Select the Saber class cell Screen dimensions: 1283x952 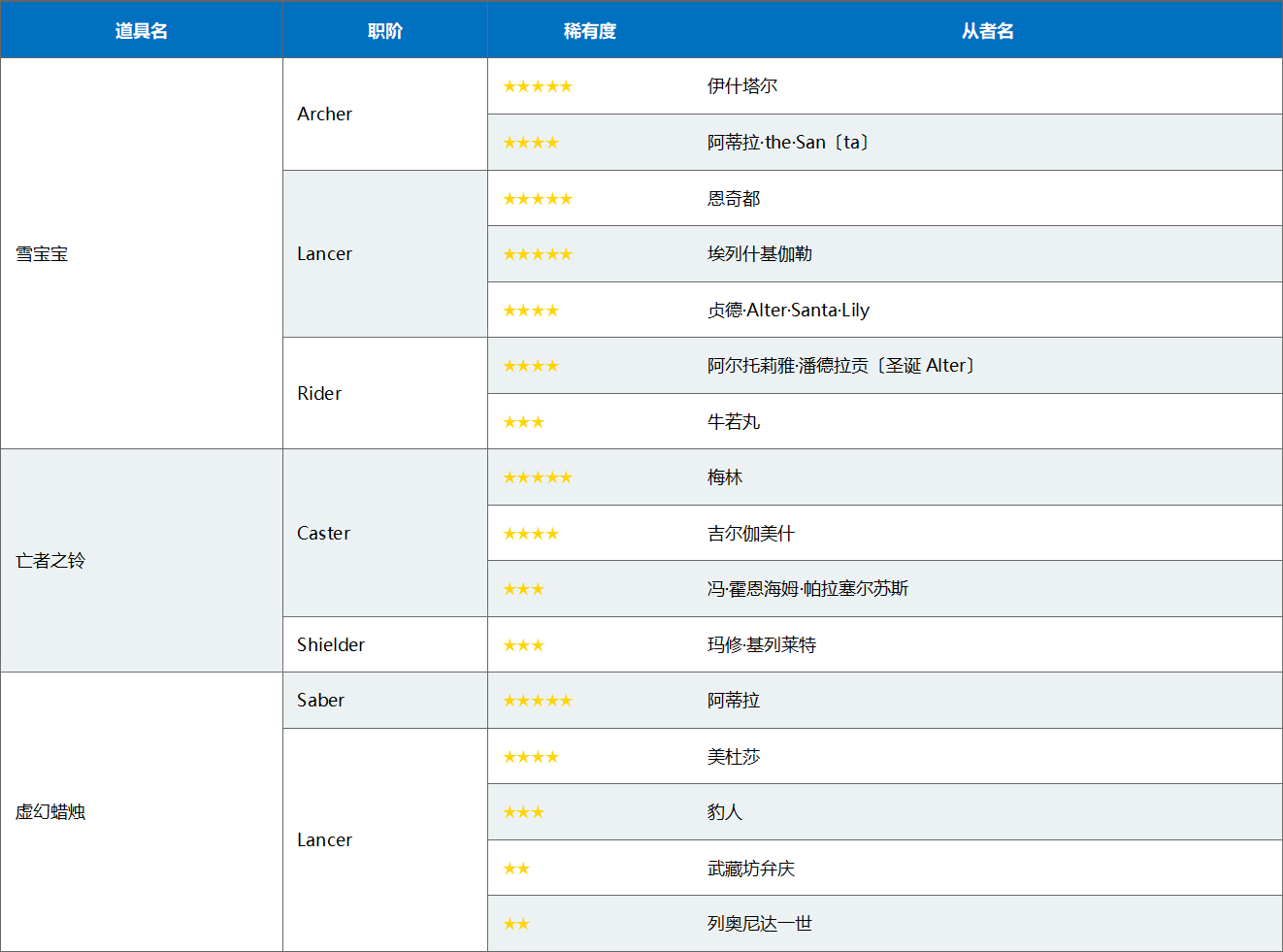(385, 700)
